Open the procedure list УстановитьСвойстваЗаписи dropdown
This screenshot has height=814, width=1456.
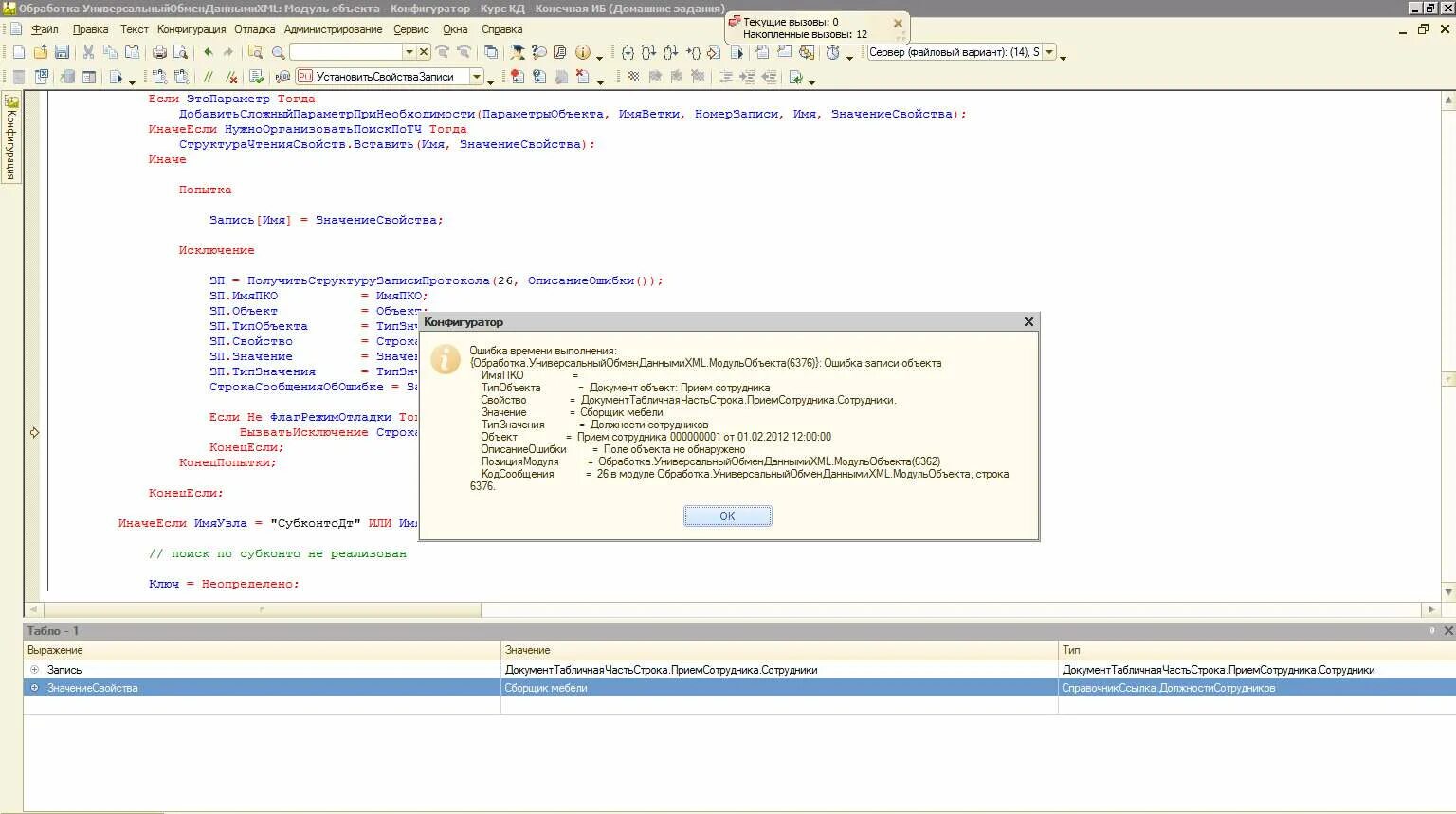pyautogui.click(x=477, y=77)
